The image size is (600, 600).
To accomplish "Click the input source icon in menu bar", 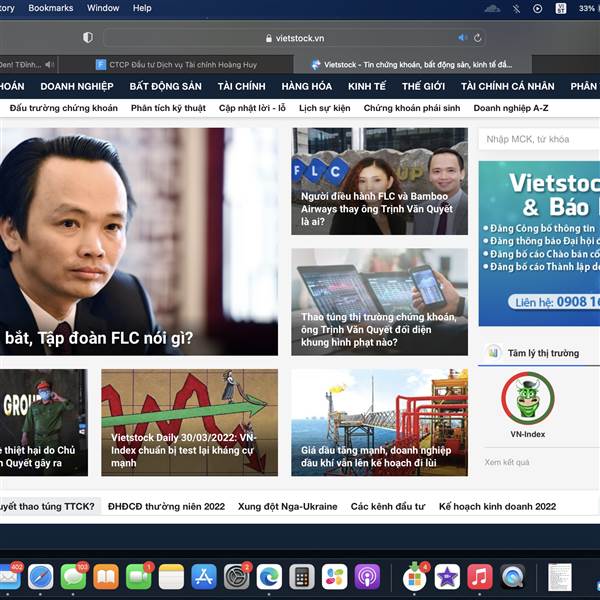I will [561, 8].
